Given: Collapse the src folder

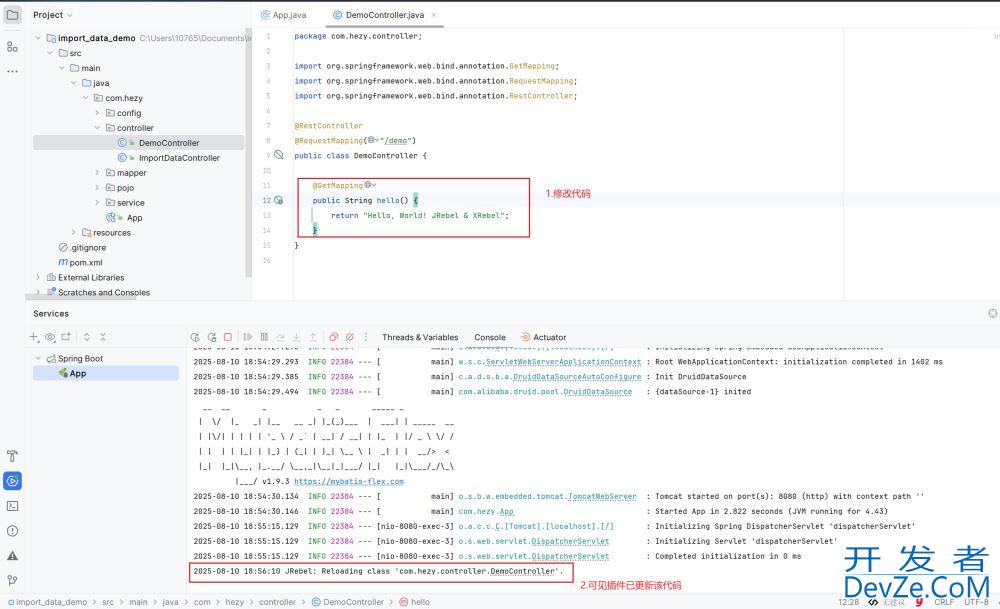Looking at the screenshot, I should point(50,53).
